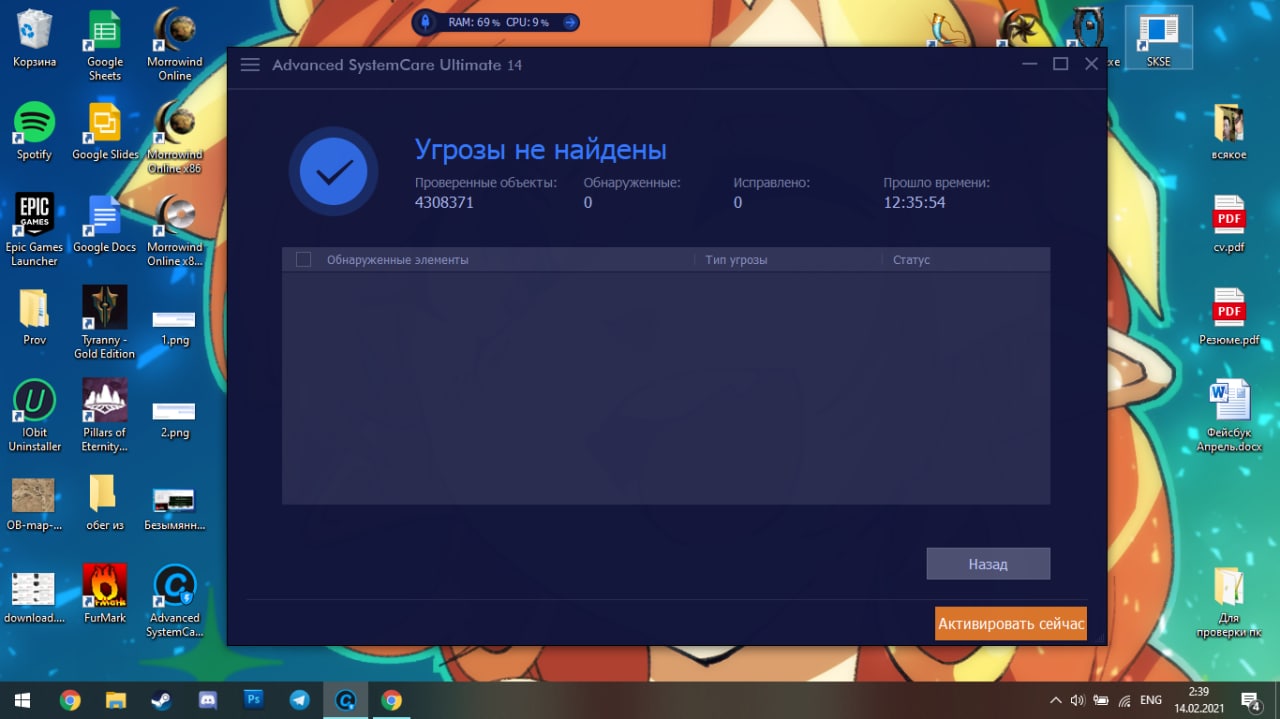Launch FurMark desktop shortcut

[x=104, y=594]
